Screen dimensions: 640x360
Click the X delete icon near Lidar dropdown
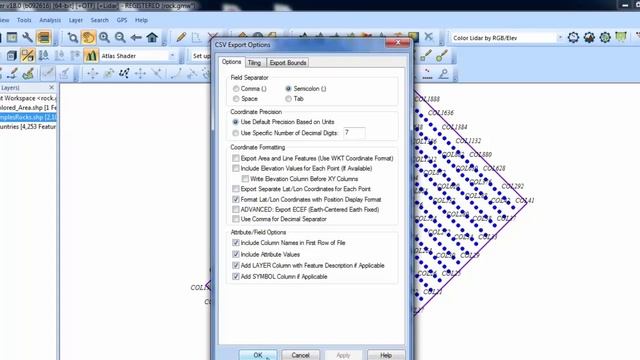tap(428, 37)
